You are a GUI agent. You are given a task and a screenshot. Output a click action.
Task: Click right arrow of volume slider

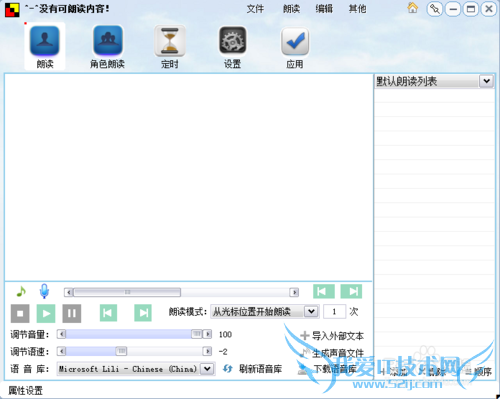207,334
